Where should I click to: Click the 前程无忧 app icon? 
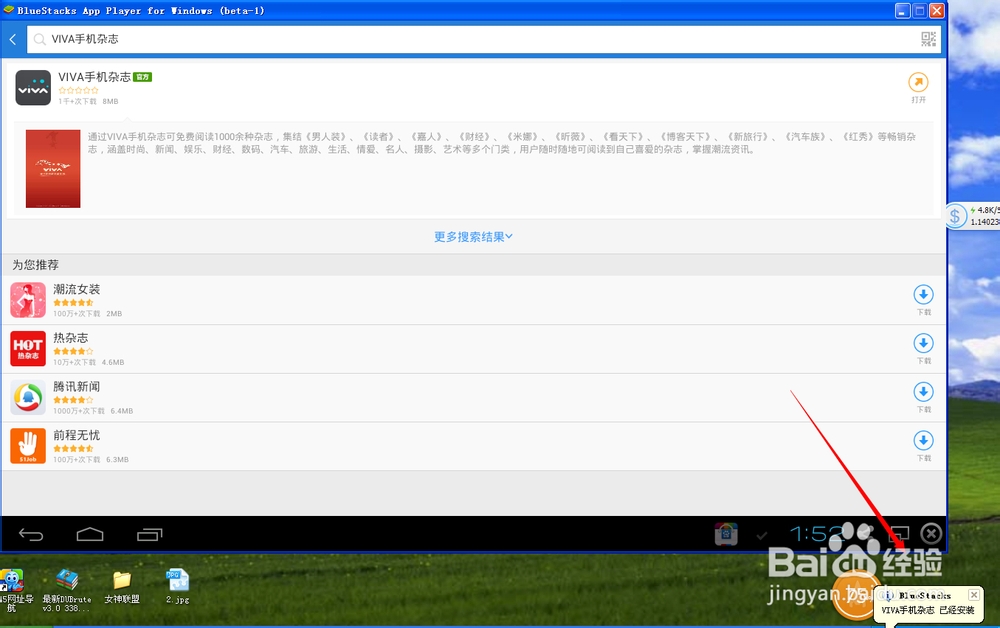coord(28,446)
